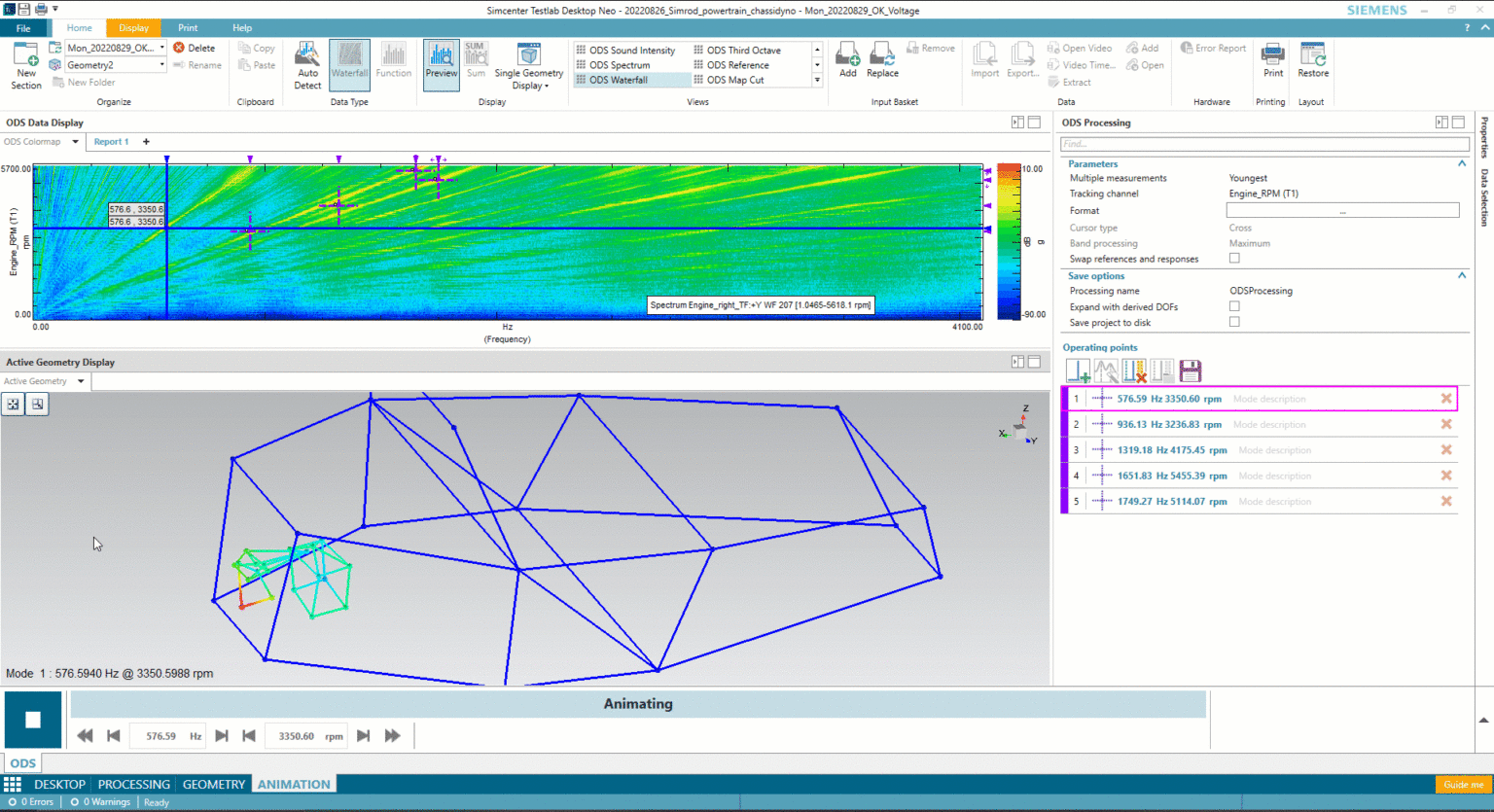
Task: Switch to the Display ribbon tab
Action: pyautogui.click(x=133, y=27)
